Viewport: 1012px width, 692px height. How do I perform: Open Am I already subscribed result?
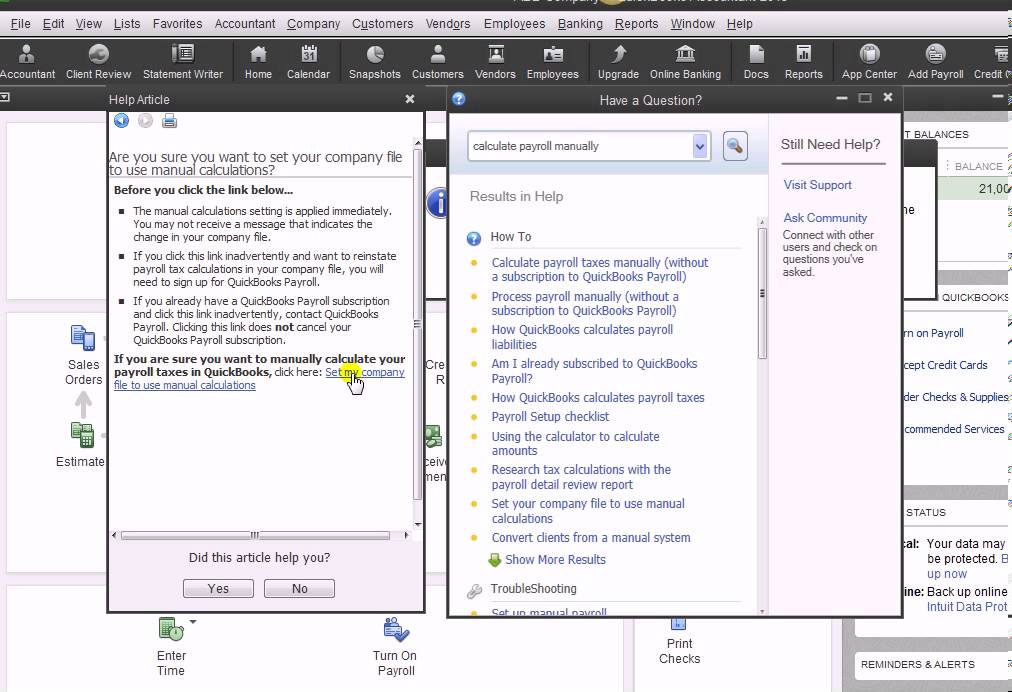(x=594, y=371)
